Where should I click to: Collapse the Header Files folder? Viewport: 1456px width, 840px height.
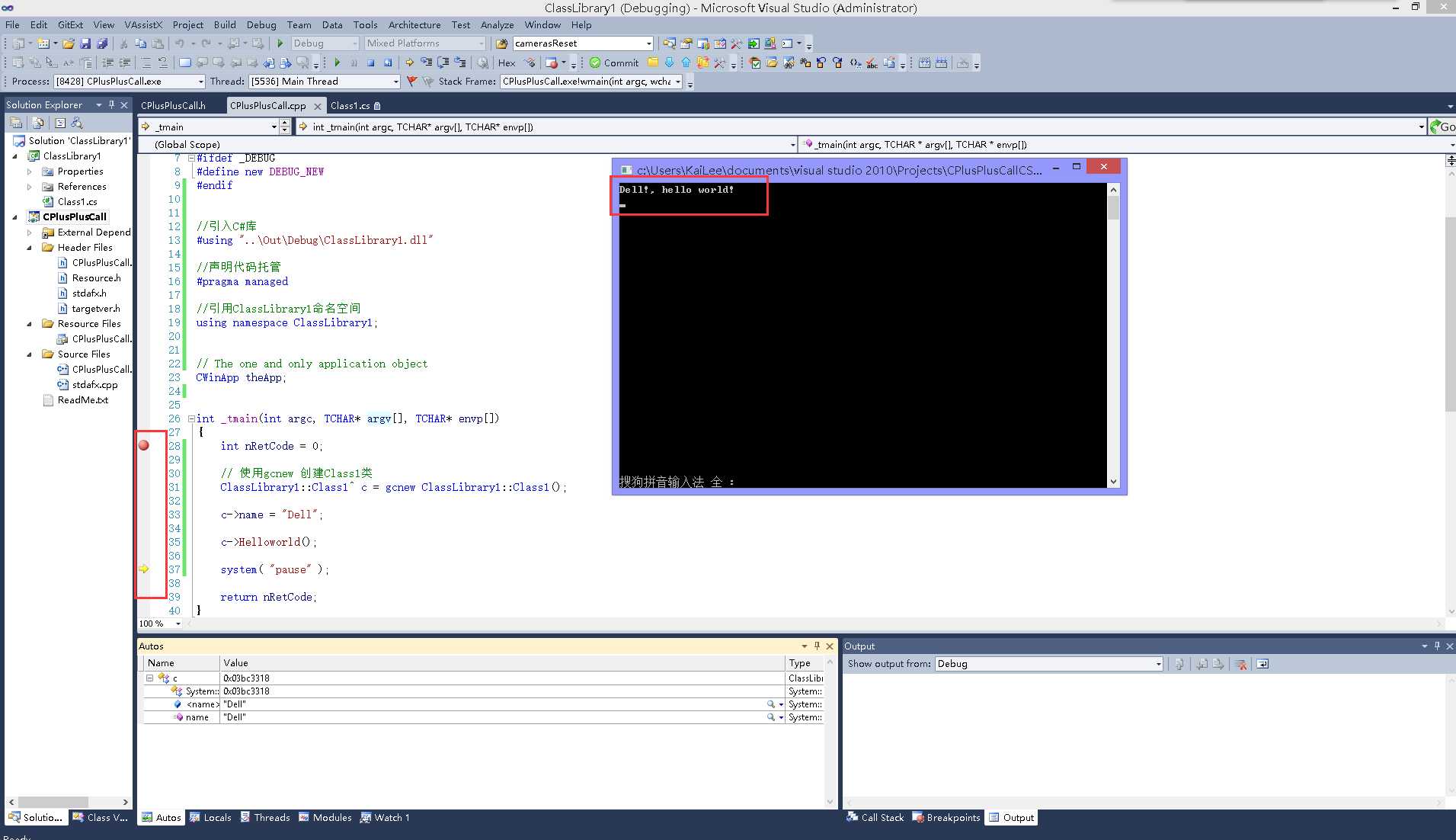click(x=30, y=248)
